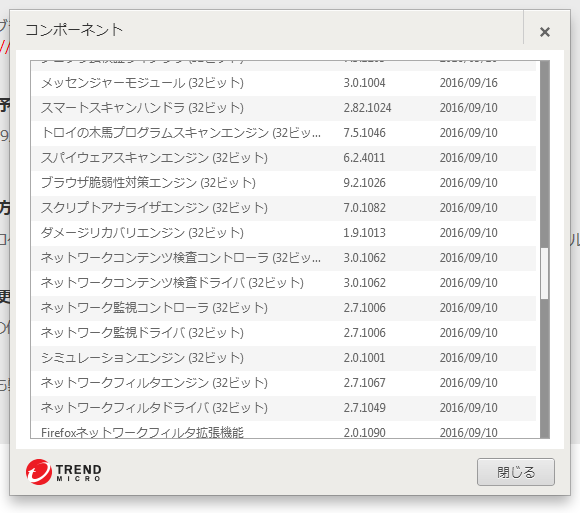Click version number 7.0.1082
Image resolution: width=580 pixels, height=513 pixels.
tap(364, 208)
